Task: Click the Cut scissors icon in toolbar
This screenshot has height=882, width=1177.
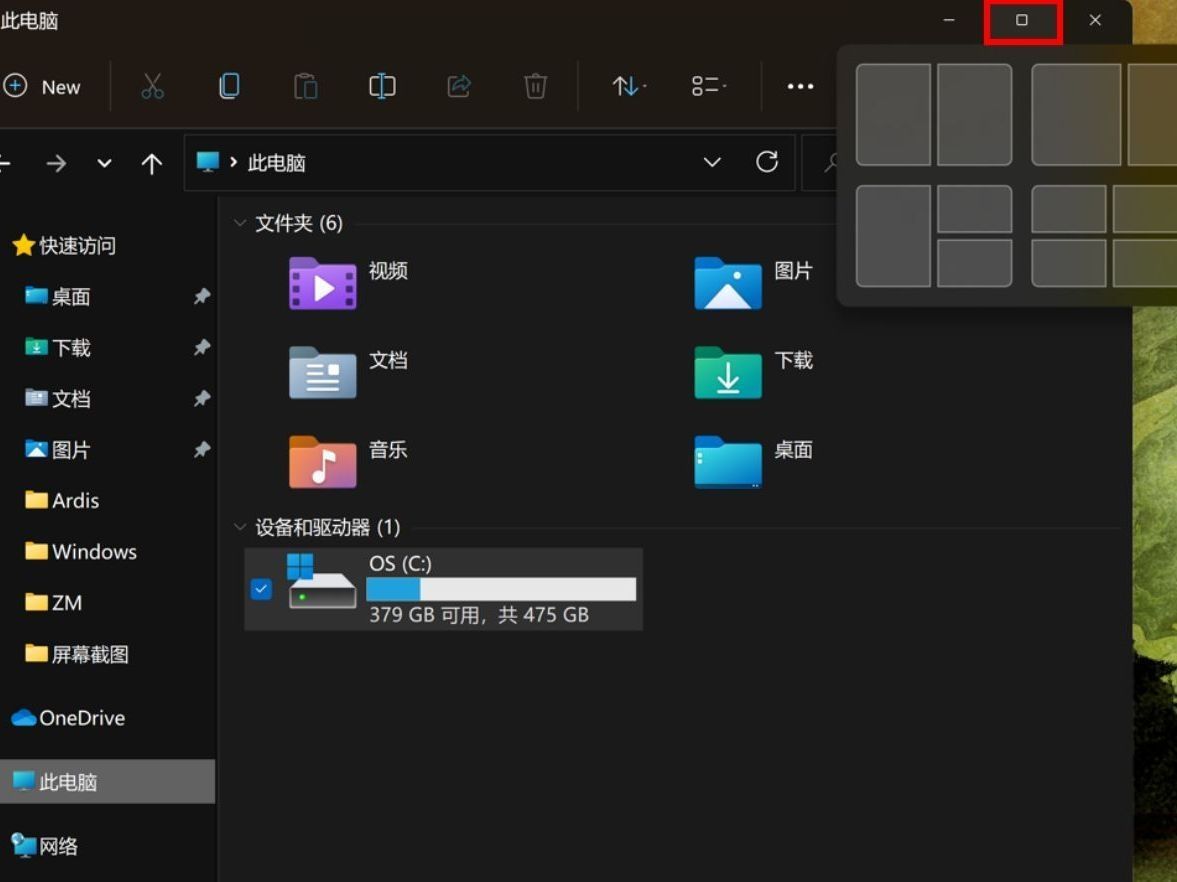Action: point(152,87)
